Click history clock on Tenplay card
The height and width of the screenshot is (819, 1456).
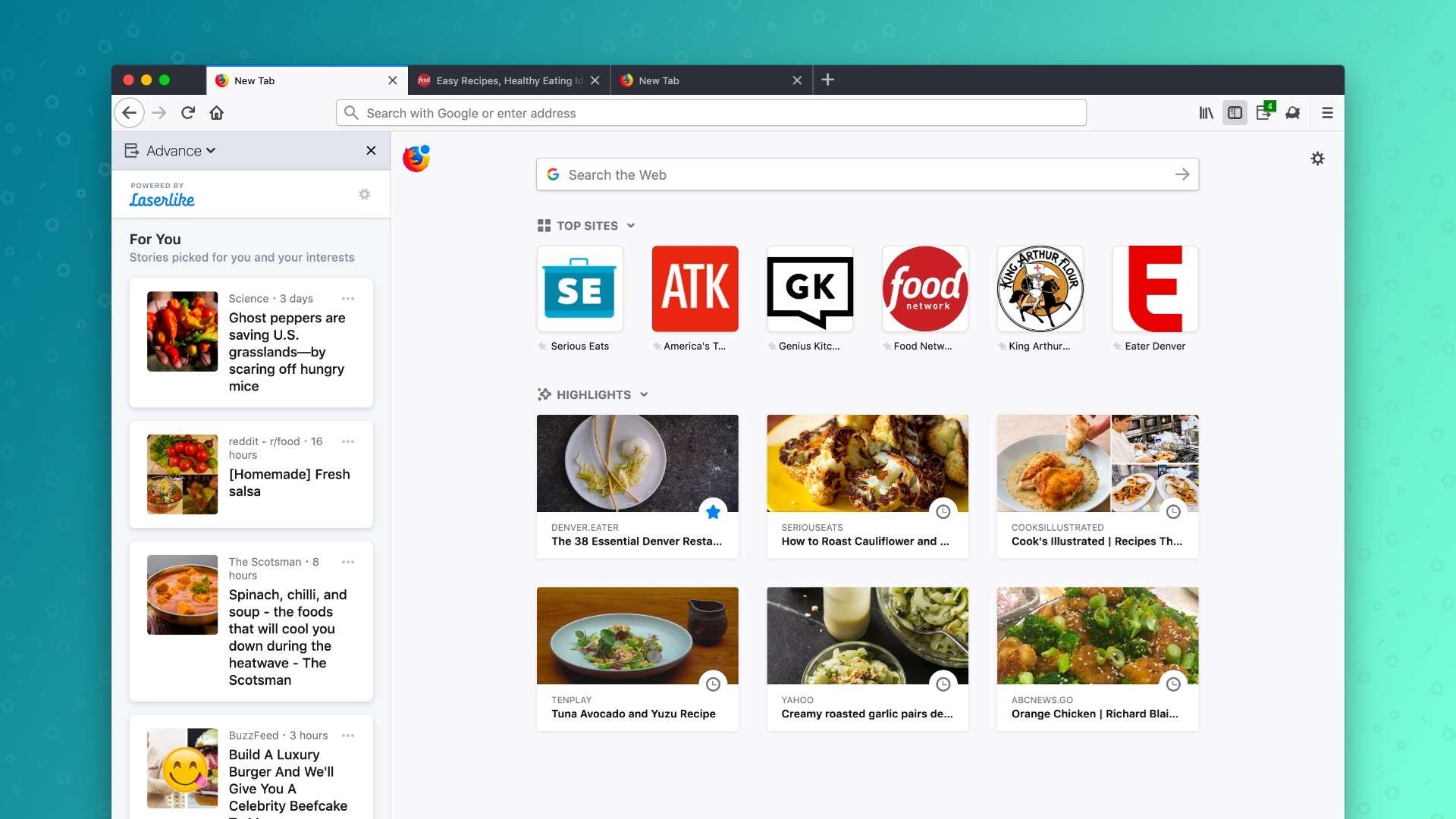point(713,684)
